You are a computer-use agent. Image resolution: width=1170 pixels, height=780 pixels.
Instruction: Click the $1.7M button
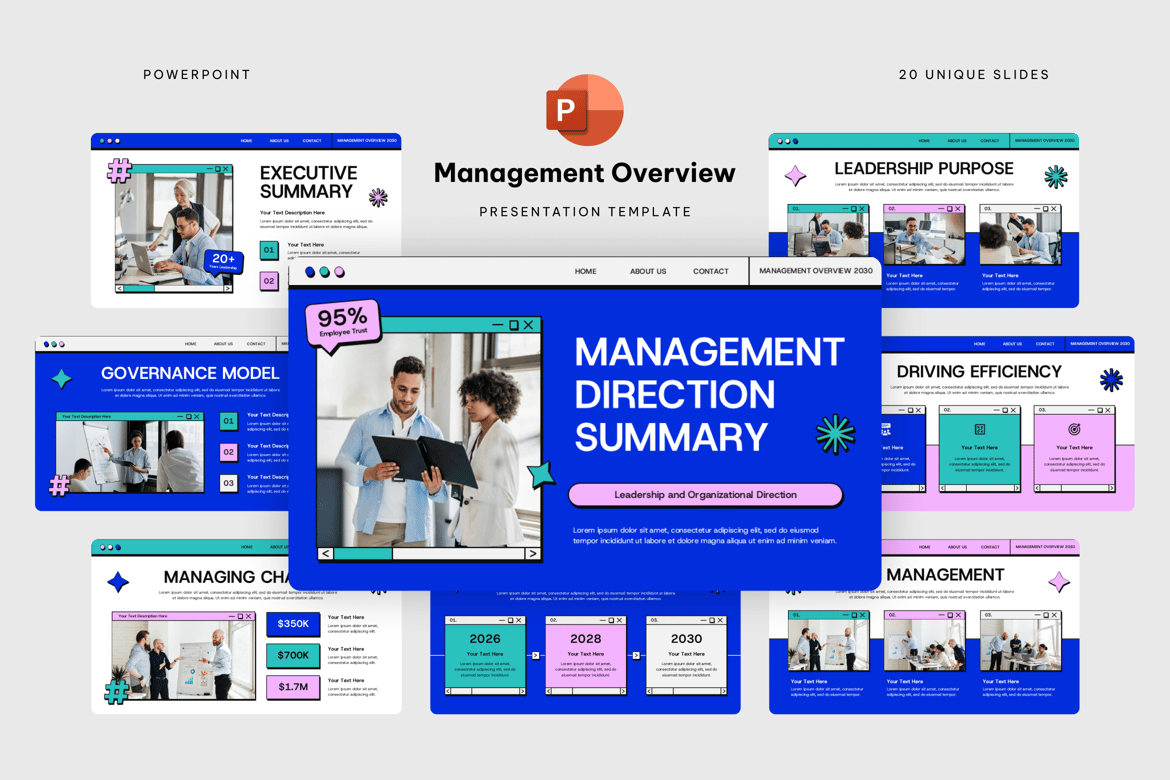pos(292,687)
